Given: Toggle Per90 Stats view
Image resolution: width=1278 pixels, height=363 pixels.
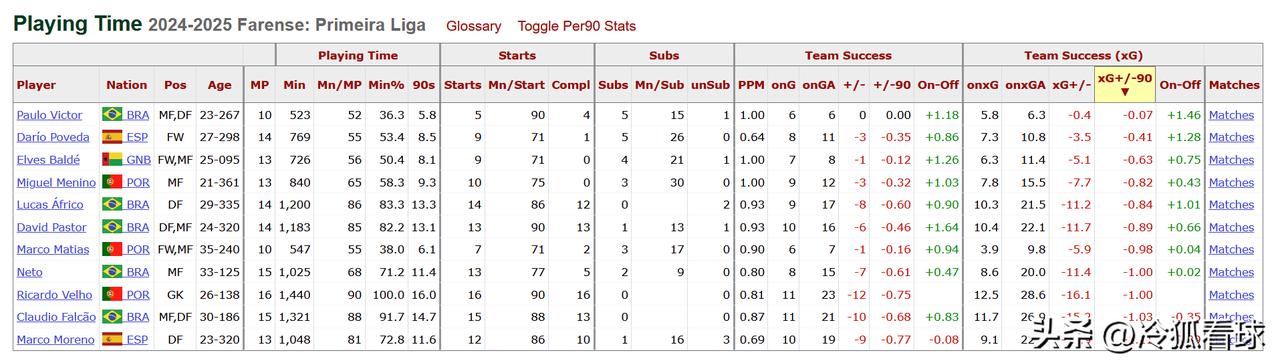Looking at the screenshot, I should pyautogui.click(x=576, y=26).
